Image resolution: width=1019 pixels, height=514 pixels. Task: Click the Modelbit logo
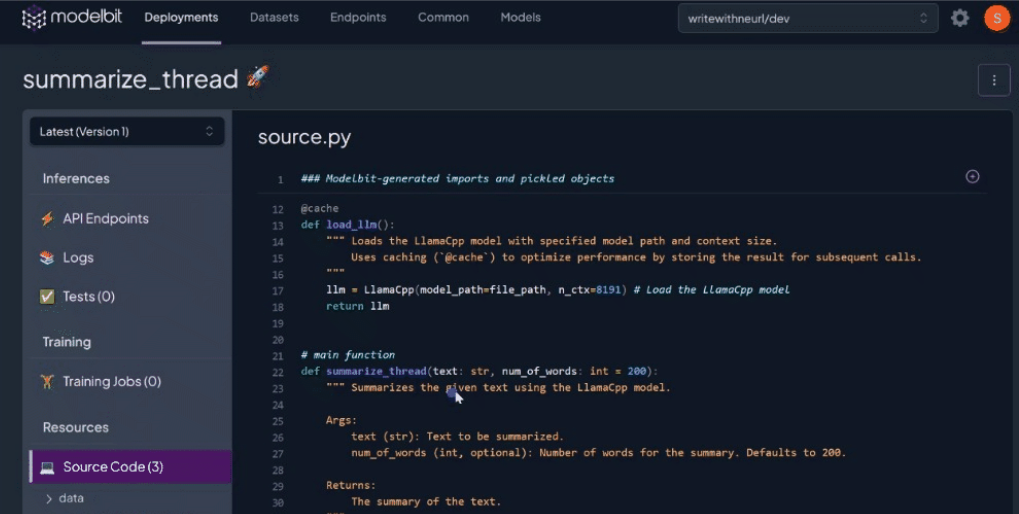coord(71,18)
